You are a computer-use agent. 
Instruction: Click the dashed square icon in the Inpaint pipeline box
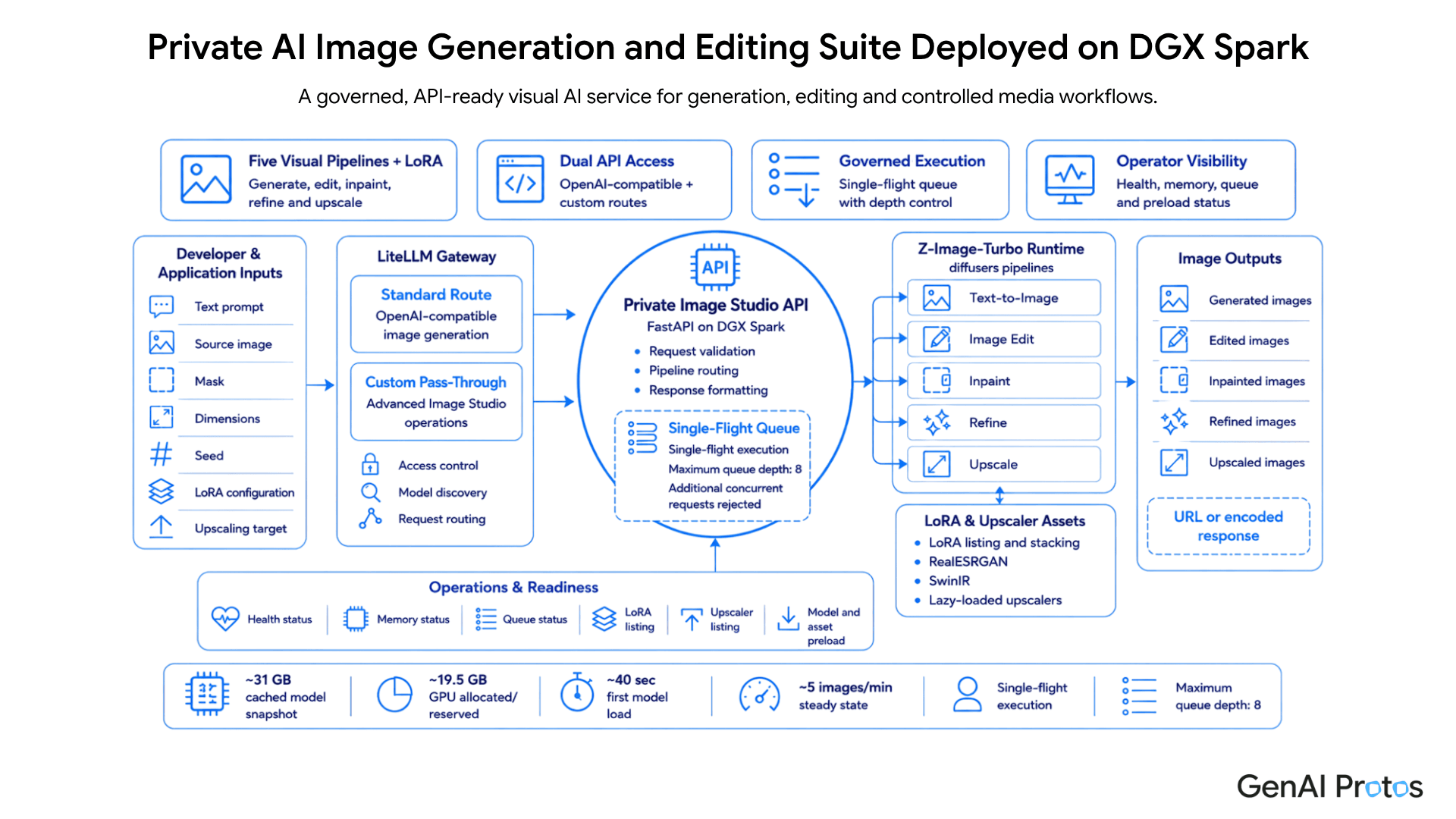[937, 380]
